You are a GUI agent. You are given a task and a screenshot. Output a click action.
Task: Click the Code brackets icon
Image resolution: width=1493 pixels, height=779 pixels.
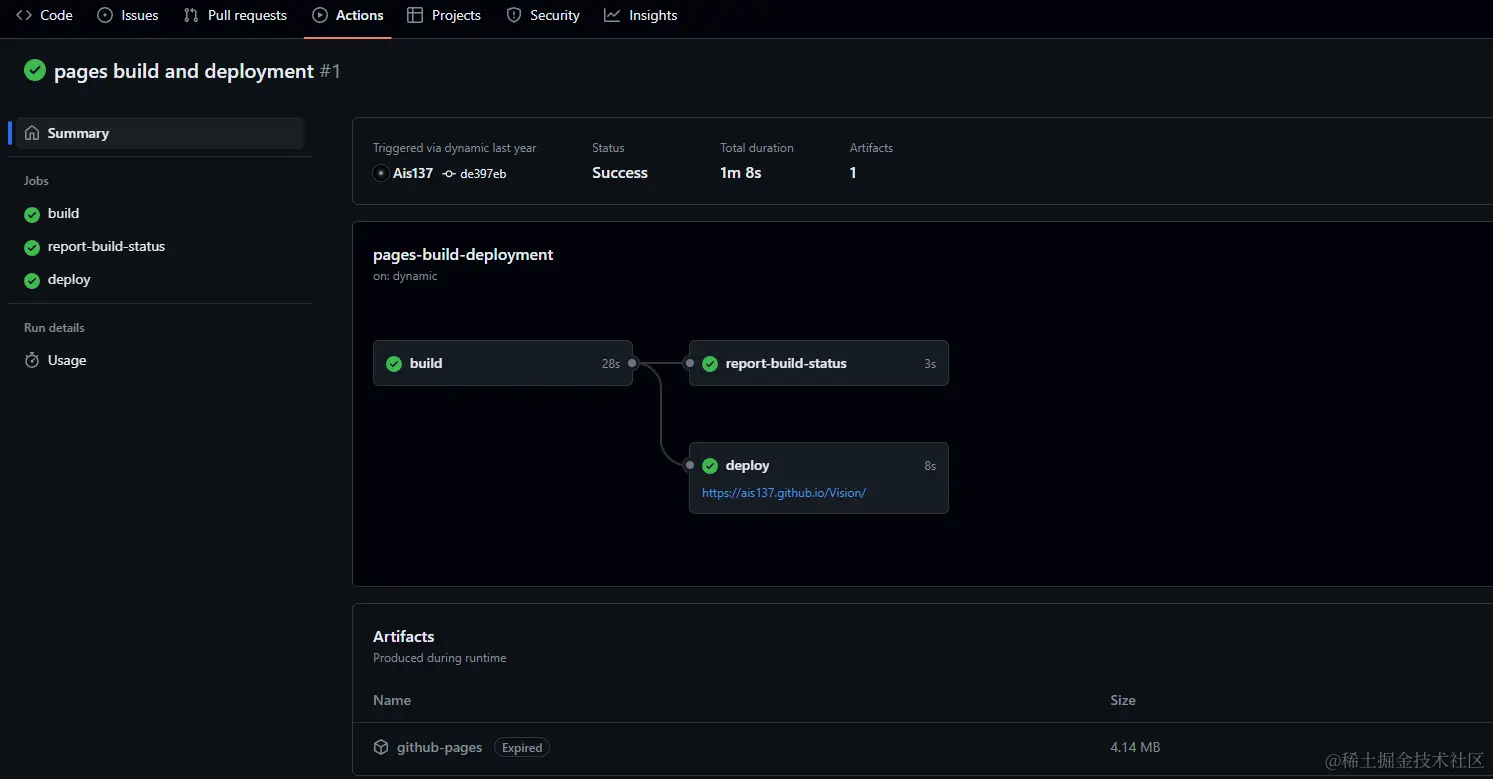point(24,15)
